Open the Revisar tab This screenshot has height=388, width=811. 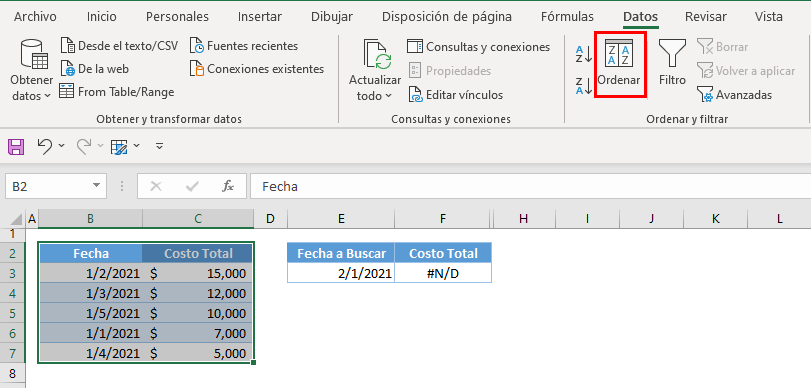[x=706, y=17]
